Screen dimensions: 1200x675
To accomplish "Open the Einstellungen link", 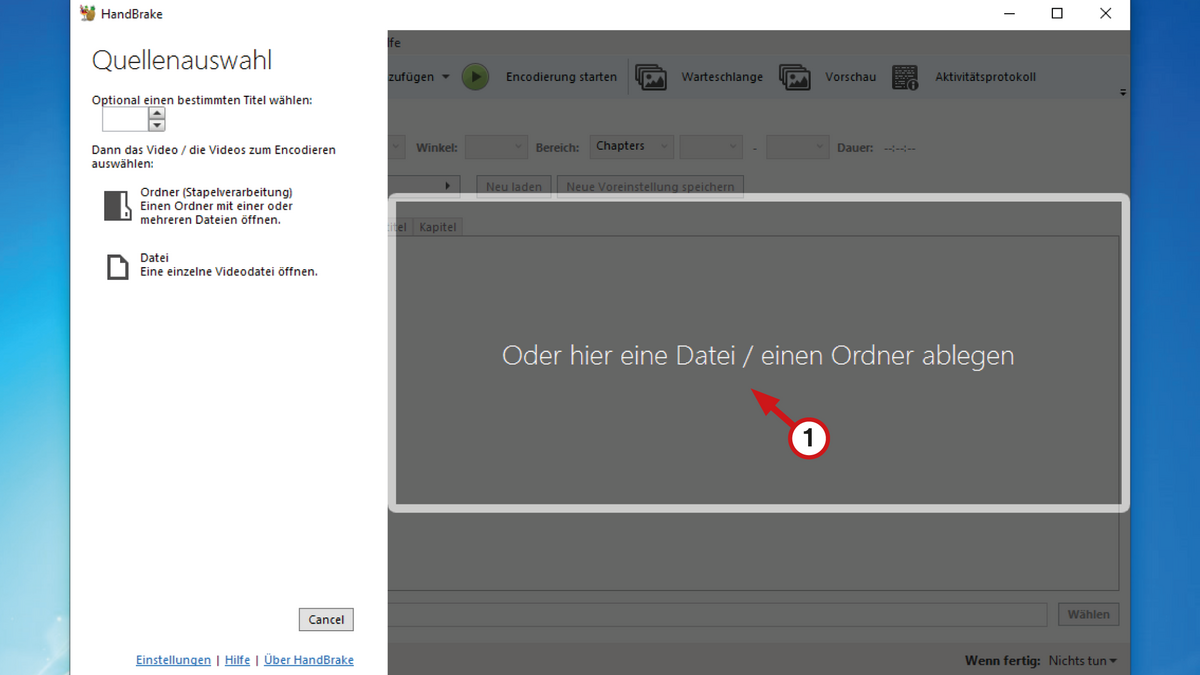I will pos(173,660).
